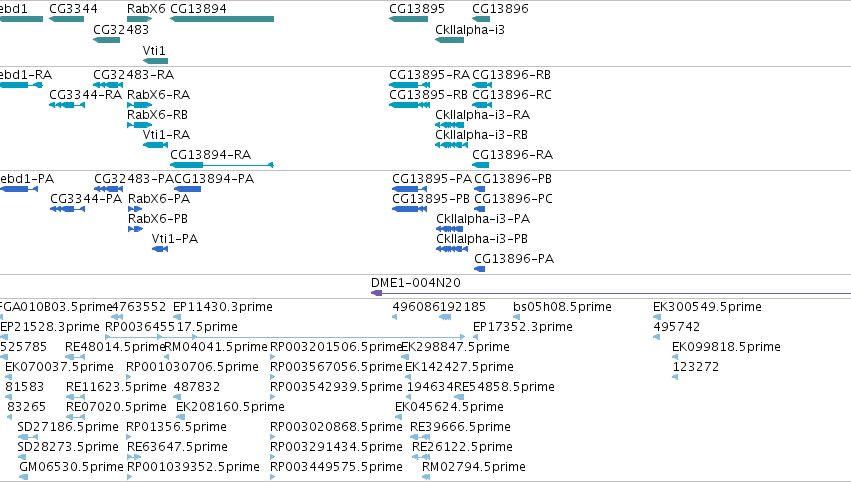Select the DME1-004N20 clone feature
The width and height of the screenshot is (851, 482).
(611, 293)
